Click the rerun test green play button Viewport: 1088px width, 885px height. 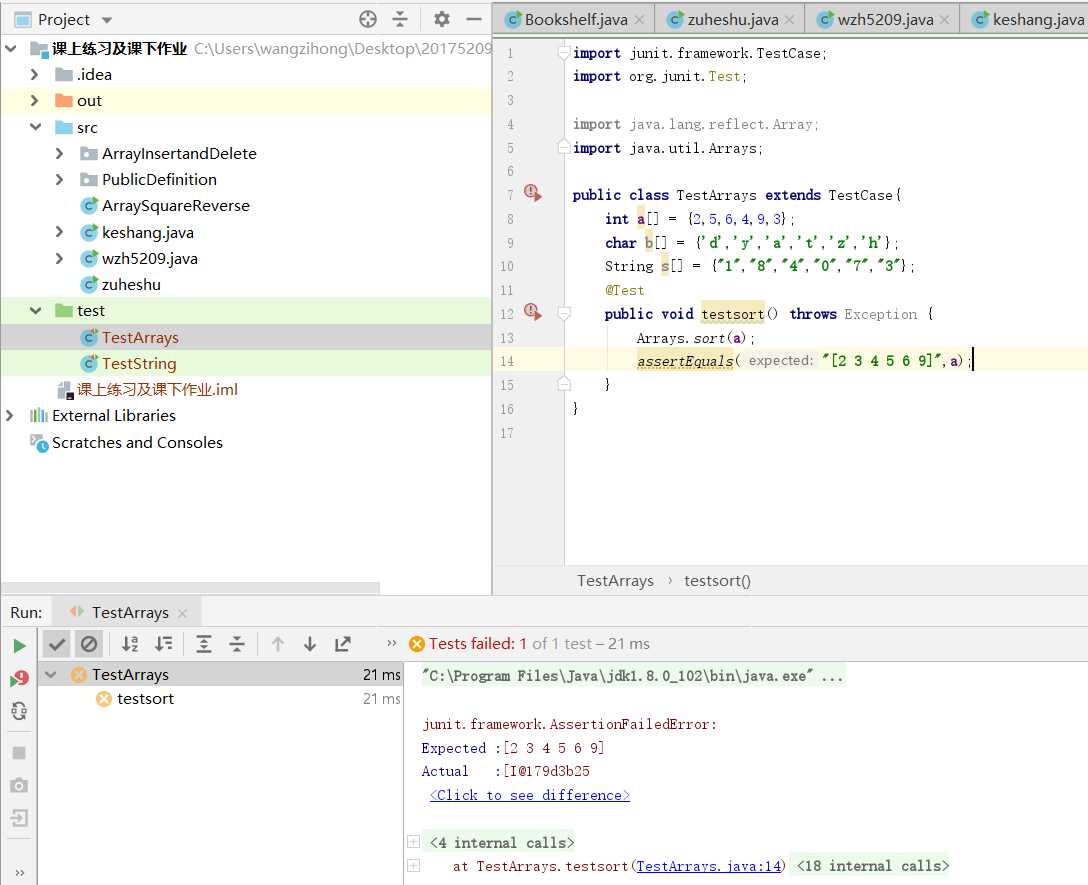pos(19,646)
